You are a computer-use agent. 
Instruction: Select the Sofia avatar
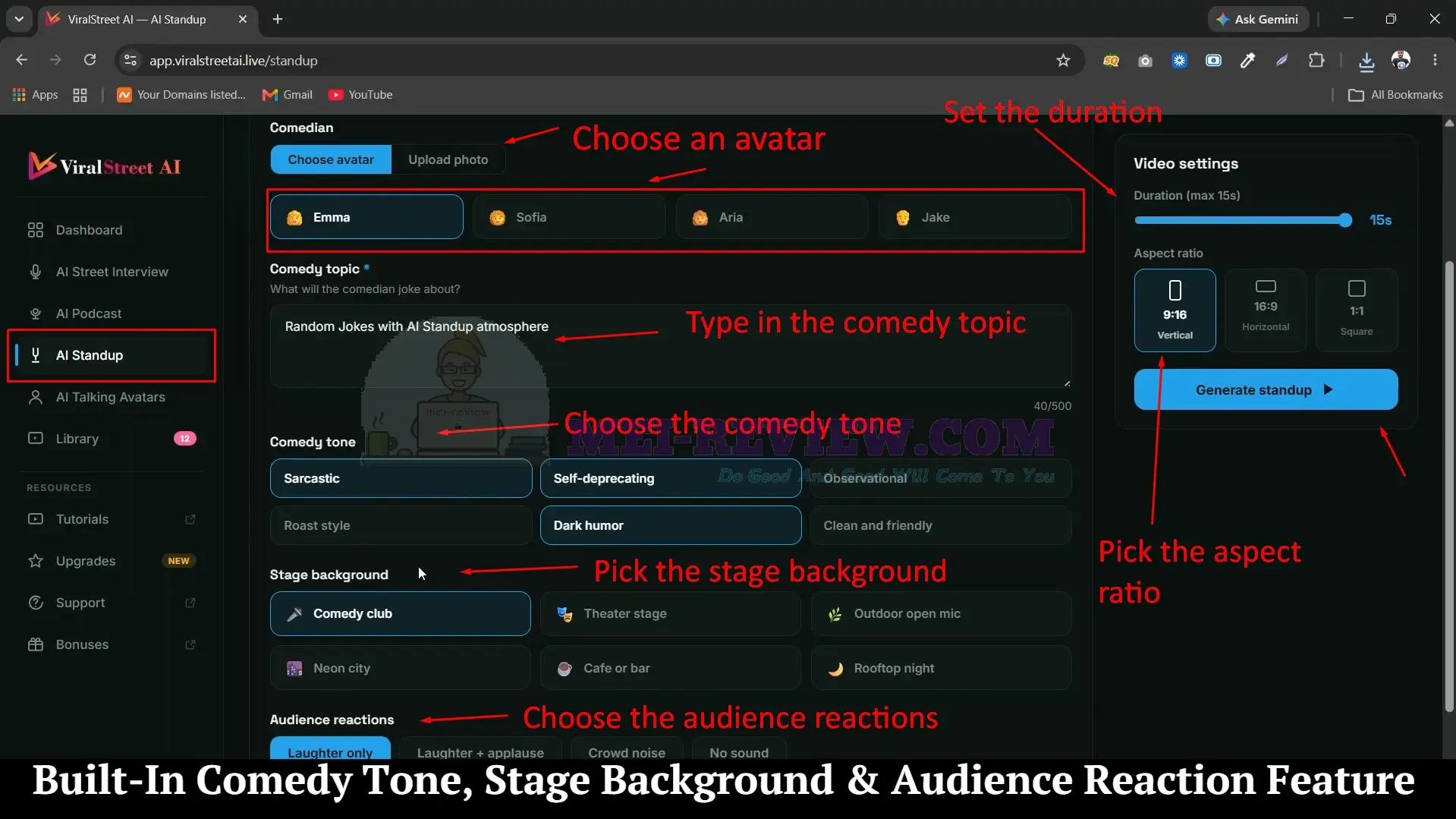(x=569, y=217)
